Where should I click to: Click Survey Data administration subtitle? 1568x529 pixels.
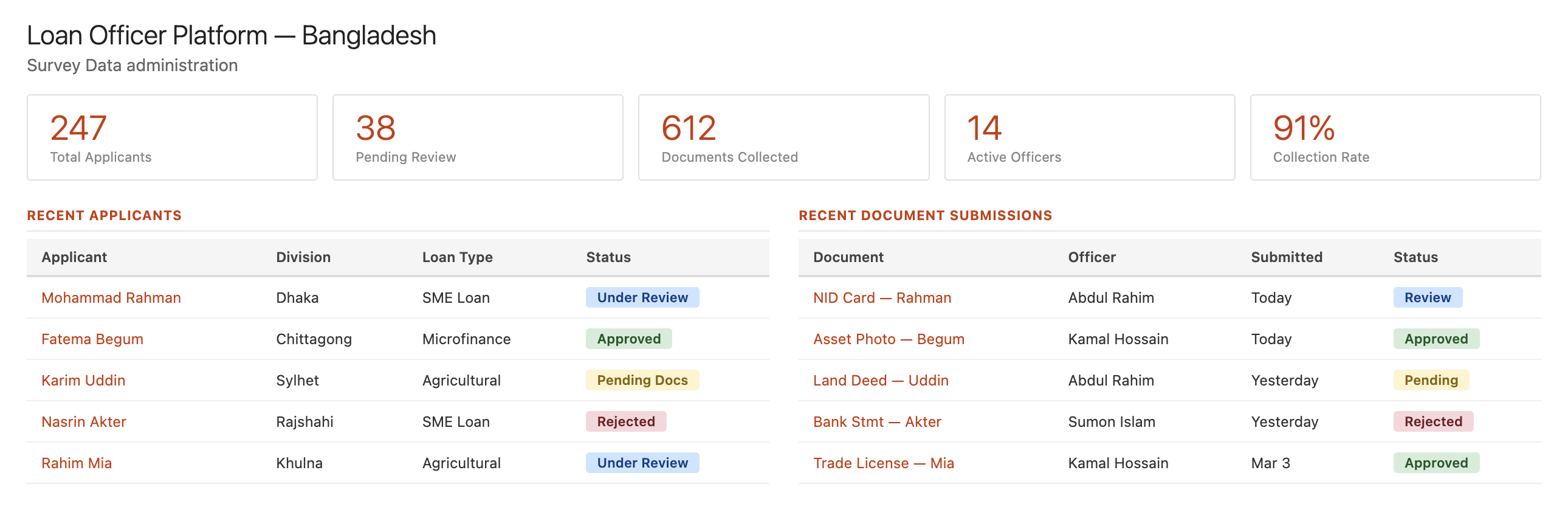(132, 65)
